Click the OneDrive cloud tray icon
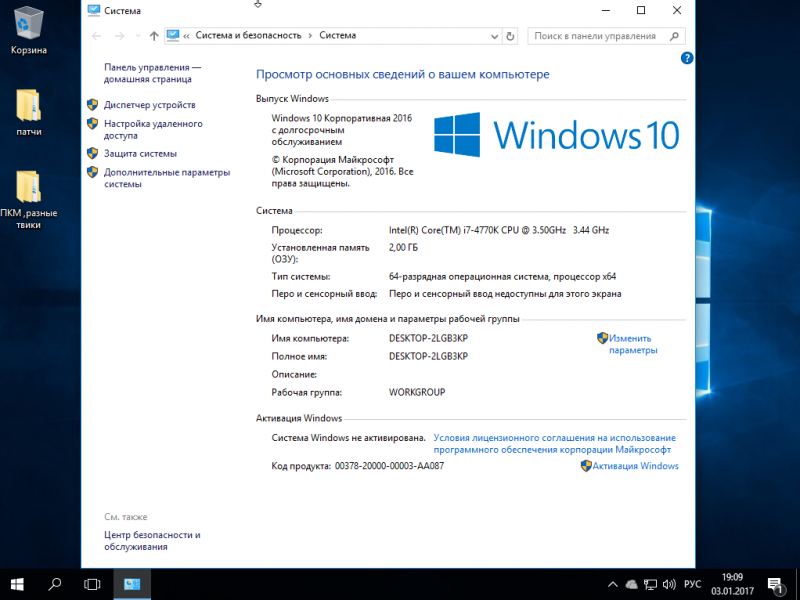The height and width of the screenshot is (600, 800). click(632, 585)
